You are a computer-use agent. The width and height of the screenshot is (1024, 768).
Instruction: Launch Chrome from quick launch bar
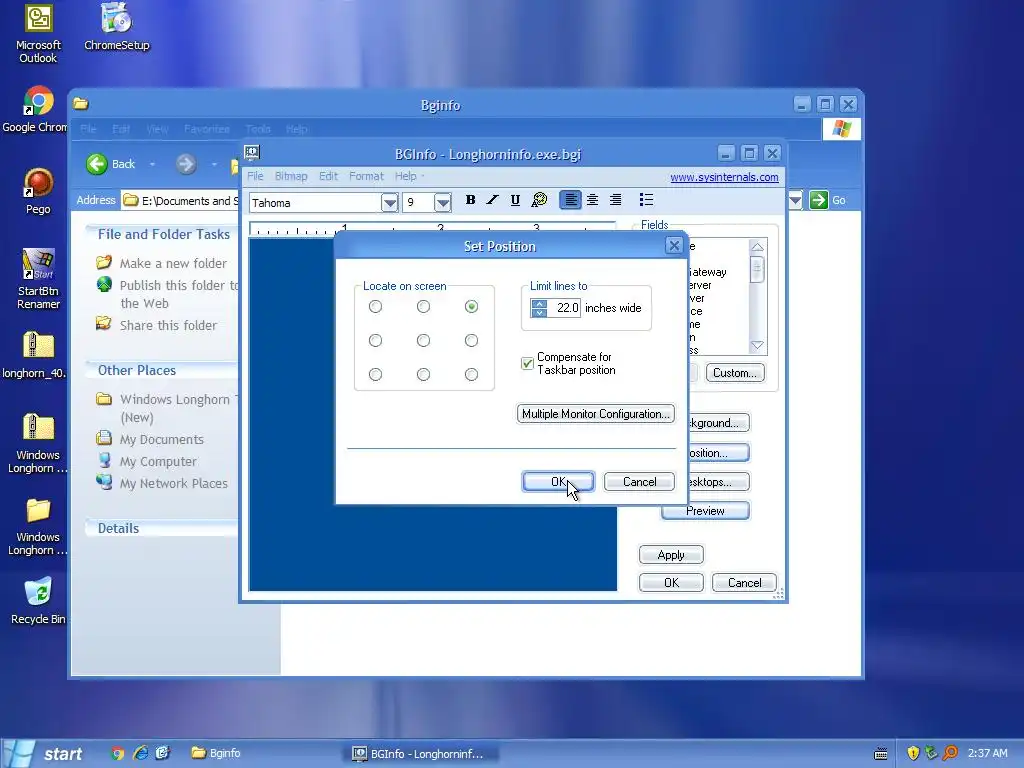click(118, 753)
